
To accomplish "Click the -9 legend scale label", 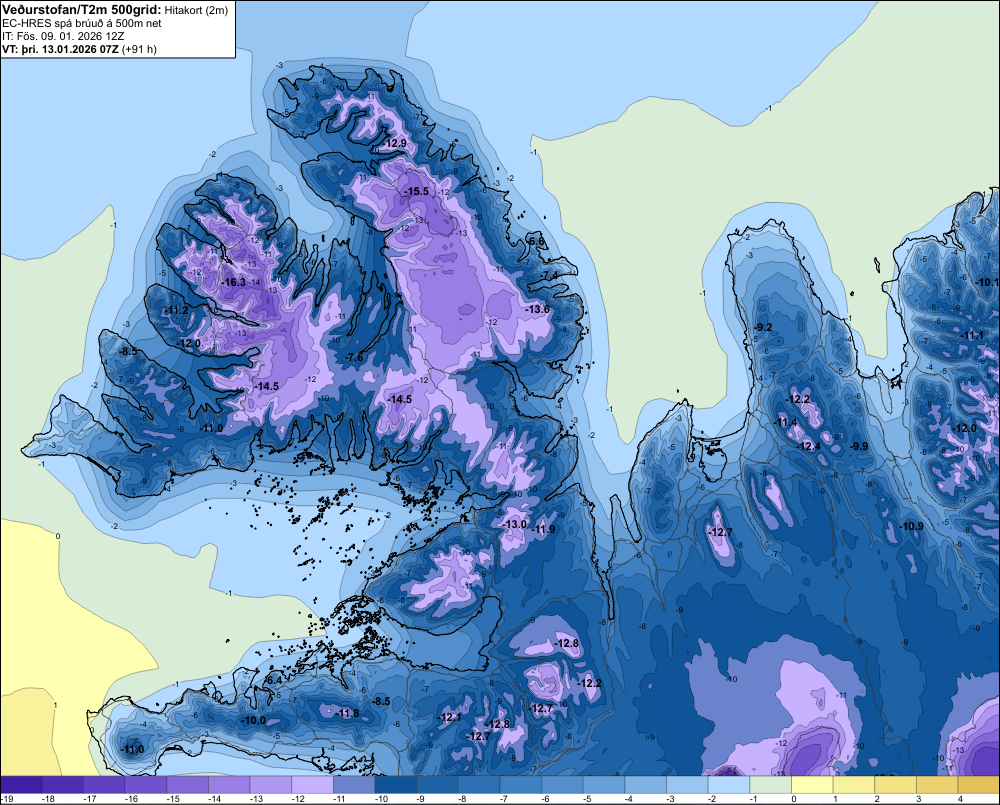I will 422,799.
